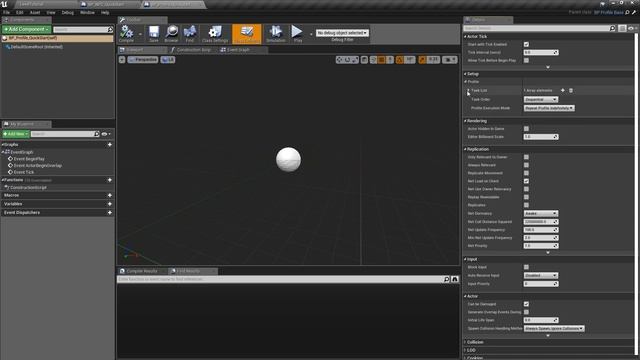The height and width of the screenshot is (360, 640).
Task: Add new variable with plus icon
Action: (110, 204)
